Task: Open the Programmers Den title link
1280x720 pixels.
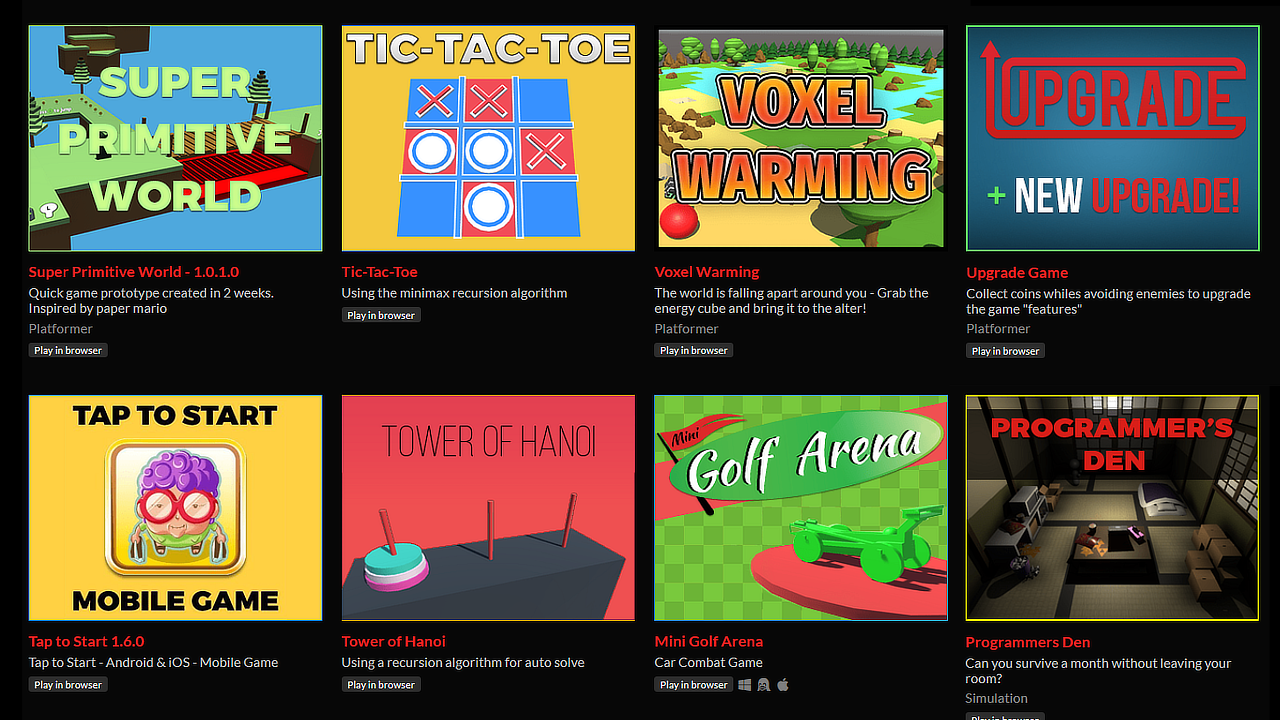Action: coord(1028,643)
